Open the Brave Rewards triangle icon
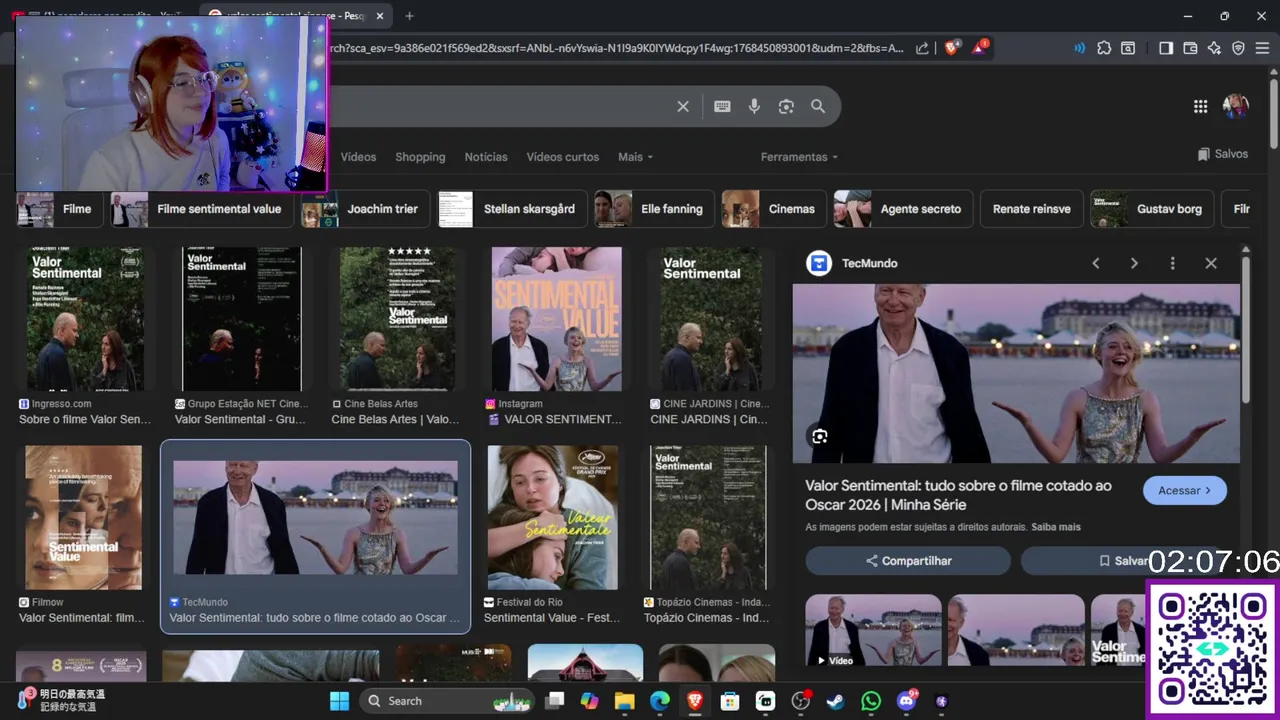1280x720 pixels. point(980,47)
